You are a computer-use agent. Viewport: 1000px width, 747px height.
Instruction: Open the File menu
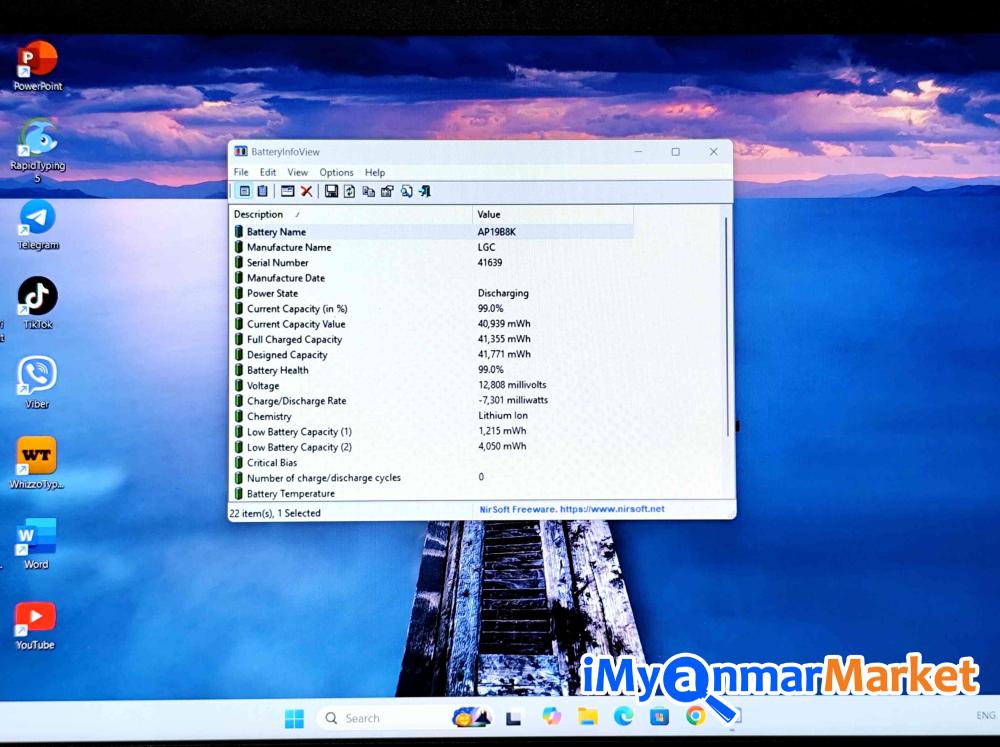click(x=241, y=172)
